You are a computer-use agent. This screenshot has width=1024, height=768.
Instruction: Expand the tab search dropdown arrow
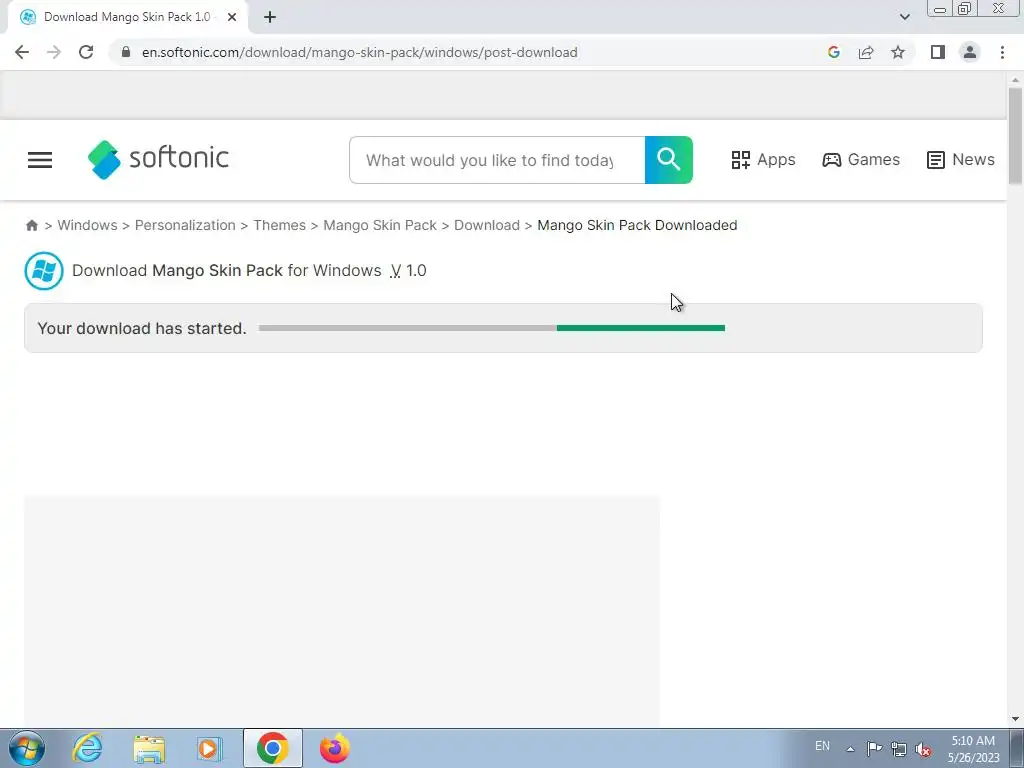coord(904,17)
